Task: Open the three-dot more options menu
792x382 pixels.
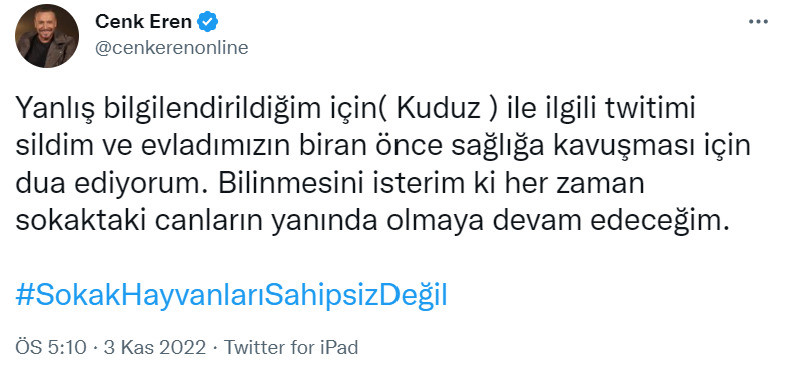Action: click(758, 22)
